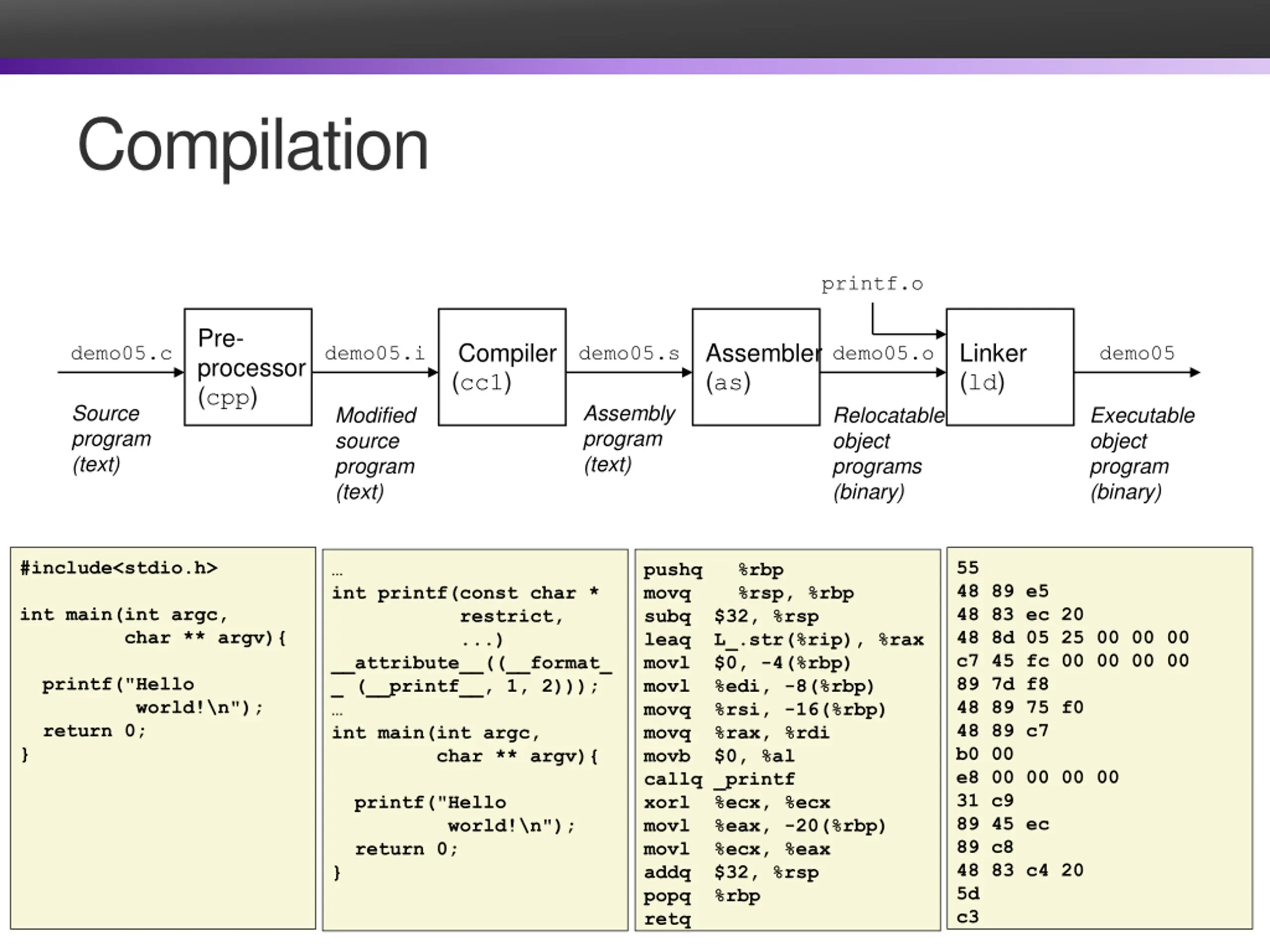Click the '48 83 ec 20' hex line
1270x952 pixels.
(1020, 614)
